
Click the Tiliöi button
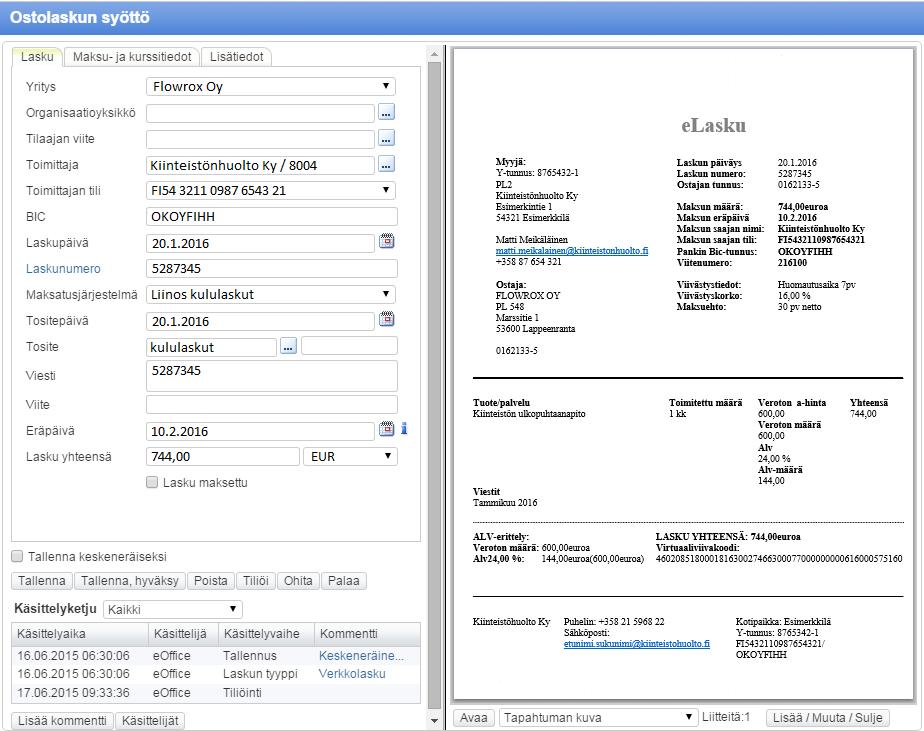tap(256, 581)
